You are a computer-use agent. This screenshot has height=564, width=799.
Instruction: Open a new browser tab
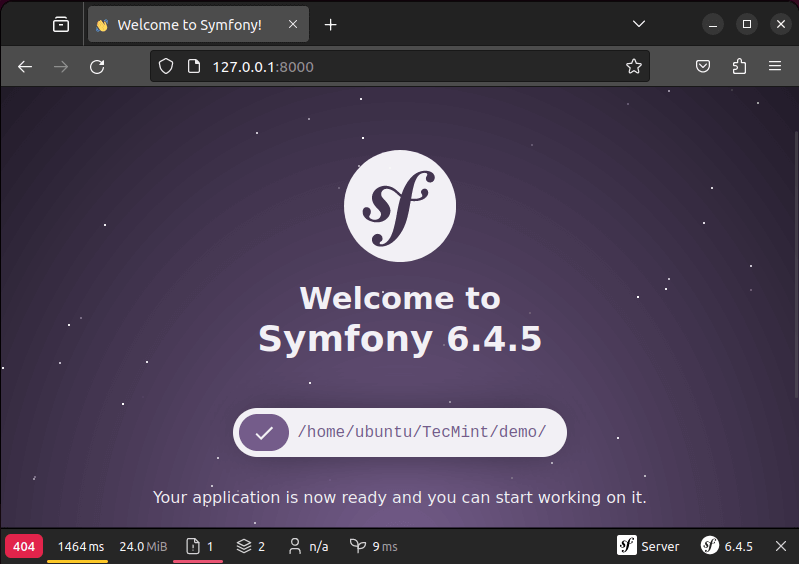[331, 24]
